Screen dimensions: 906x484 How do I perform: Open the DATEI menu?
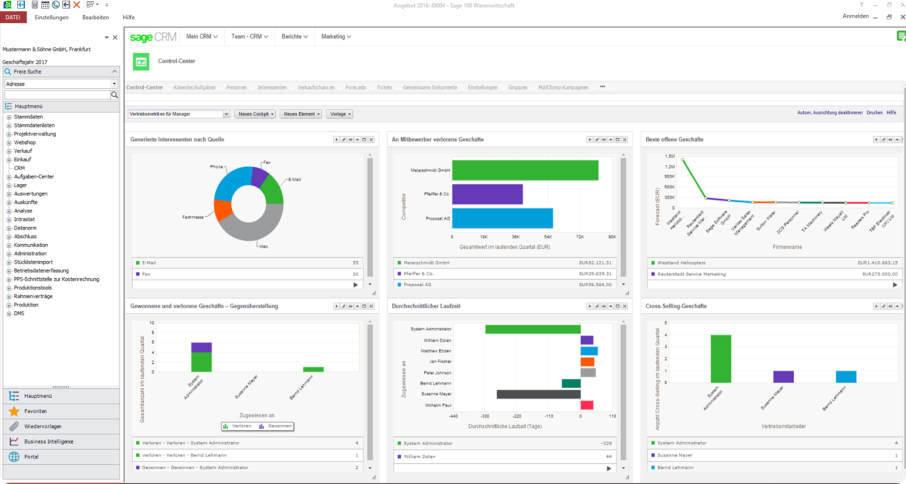[13, 17]
